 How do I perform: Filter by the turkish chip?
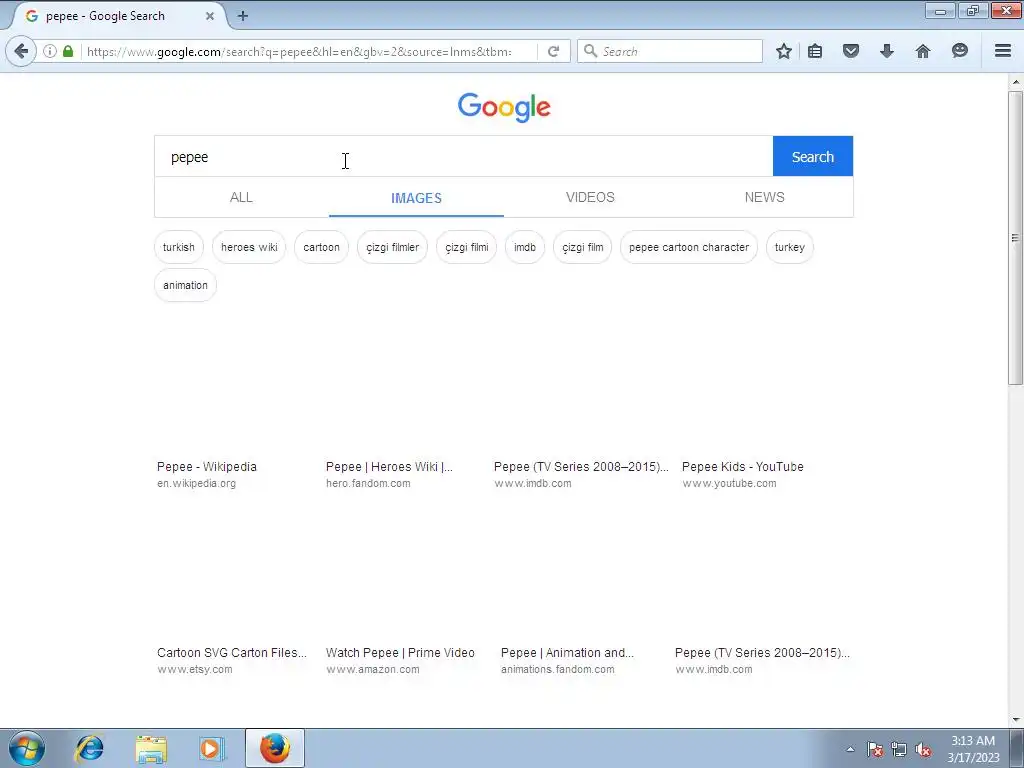tap(178, 247)
